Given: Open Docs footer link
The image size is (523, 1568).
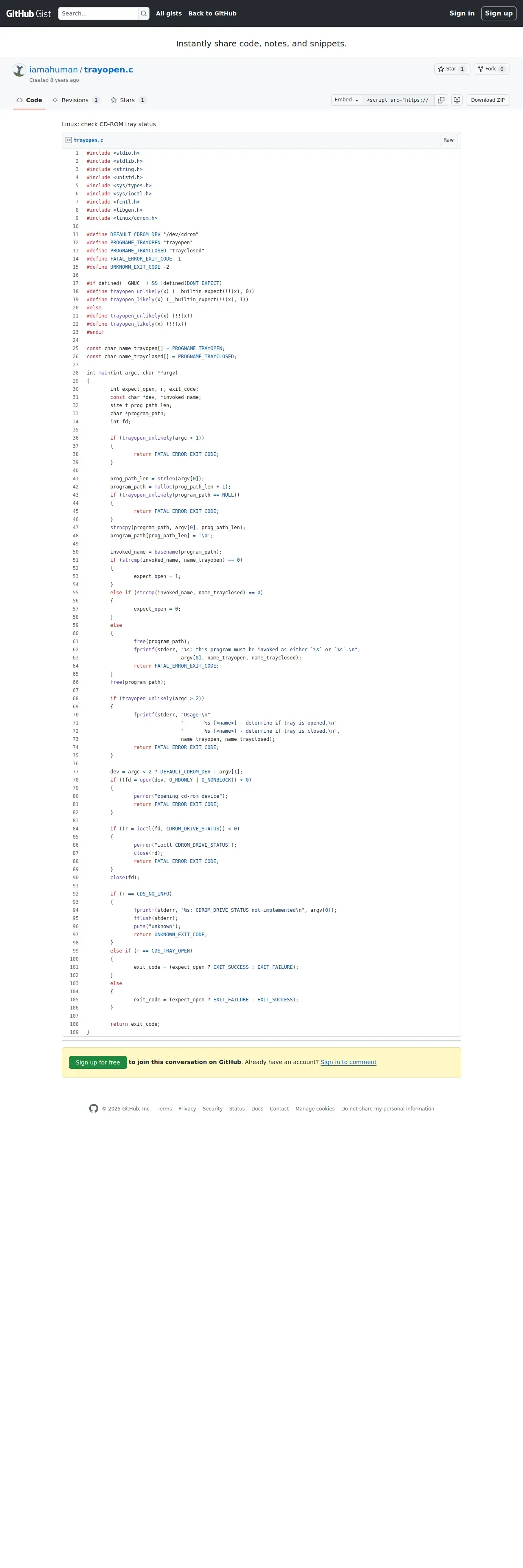Looking at the screenshot, I should 257,1109.
